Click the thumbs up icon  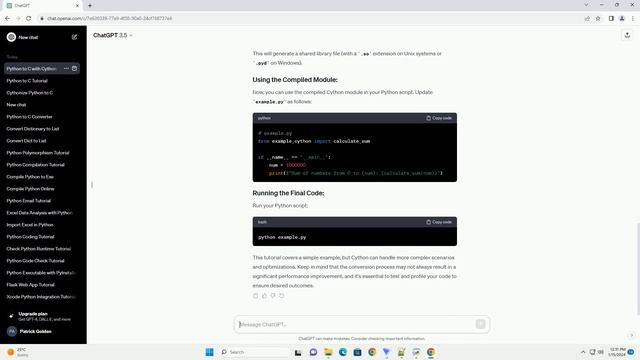coord(264,296)
